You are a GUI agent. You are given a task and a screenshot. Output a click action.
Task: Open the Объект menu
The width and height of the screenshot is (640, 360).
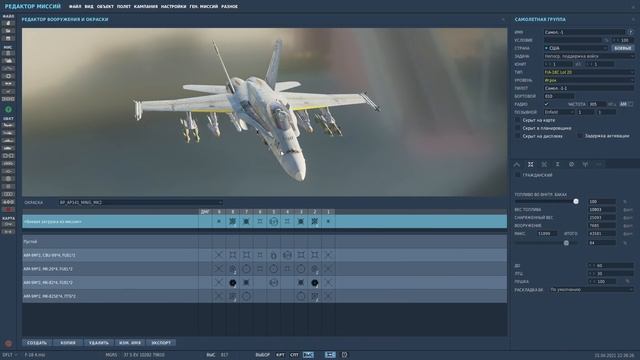(x=105, y=7)
